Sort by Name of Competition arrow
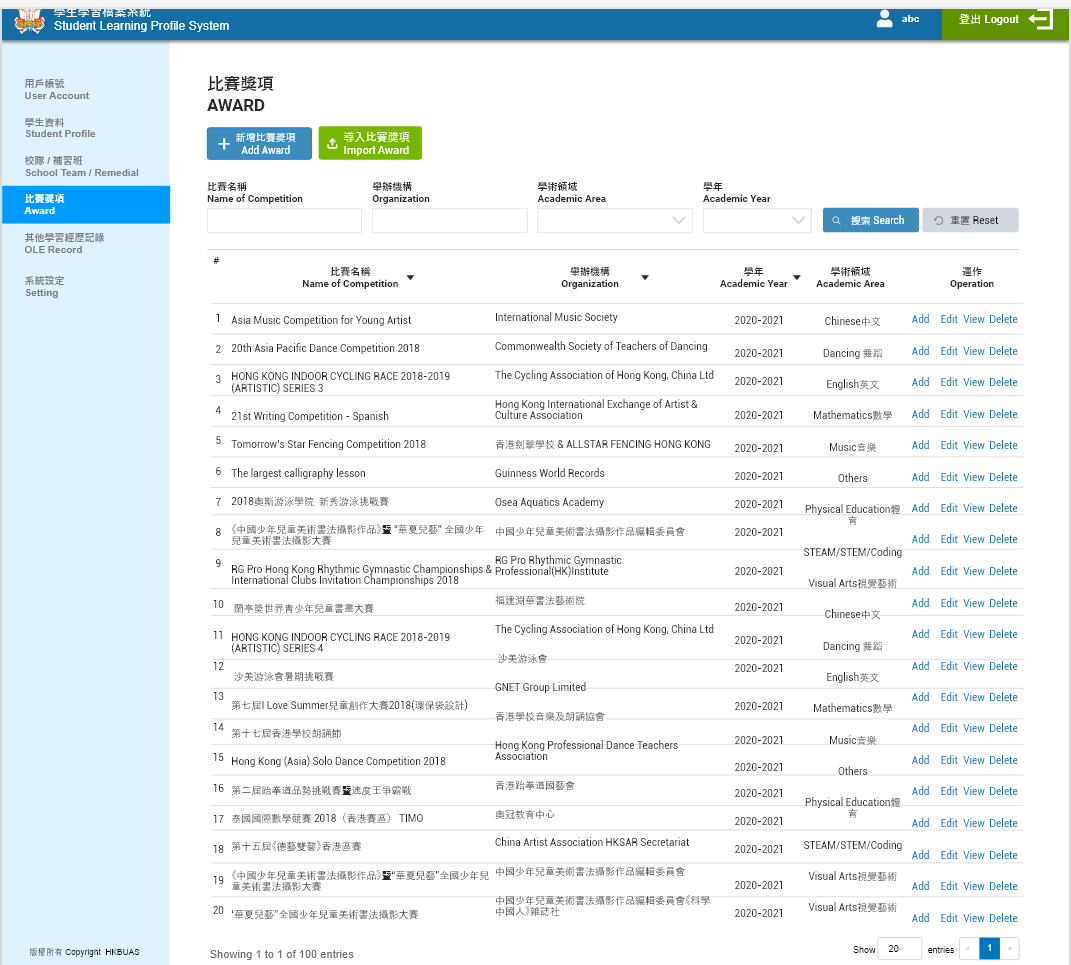The height and width of the screenshot is (965, 1071). tap(410, 278)
